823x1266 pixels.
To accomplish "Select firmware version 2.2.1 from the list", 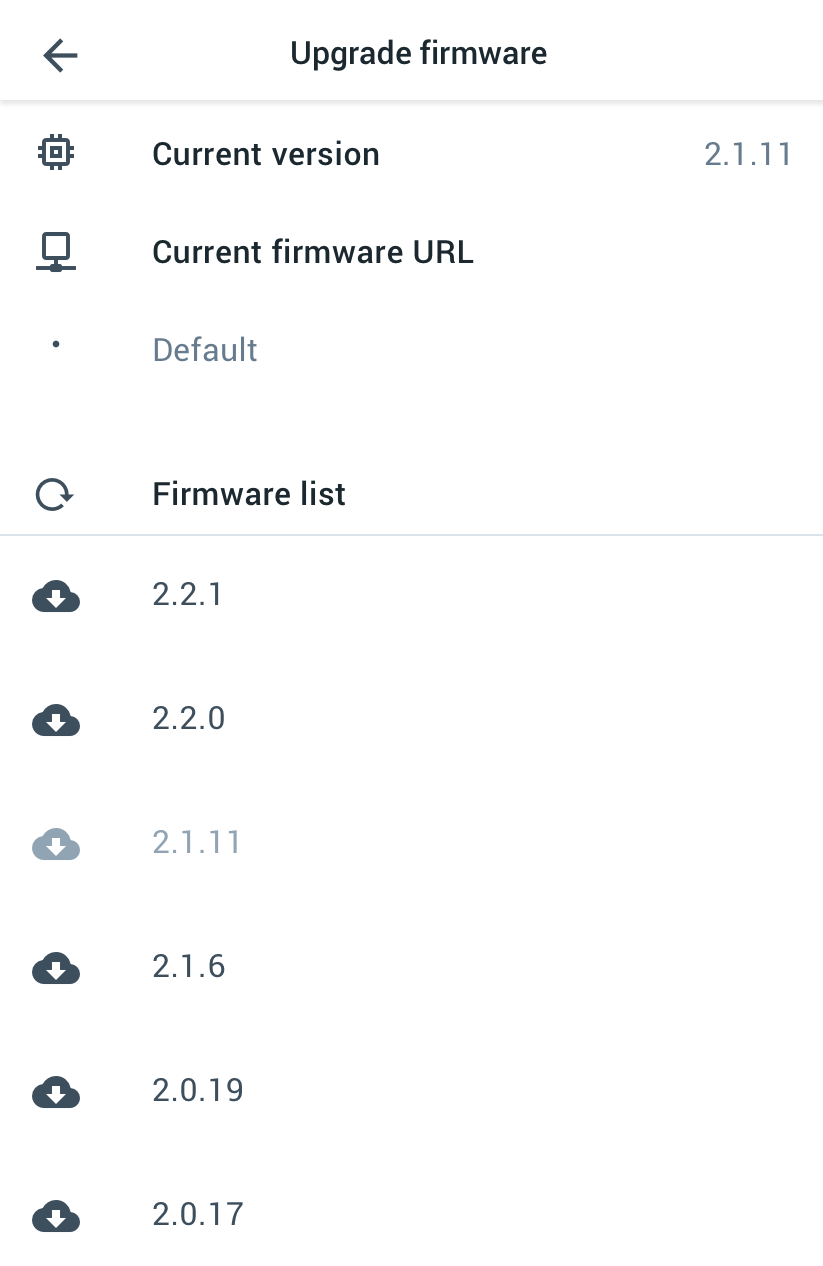I will pos(187,594).
